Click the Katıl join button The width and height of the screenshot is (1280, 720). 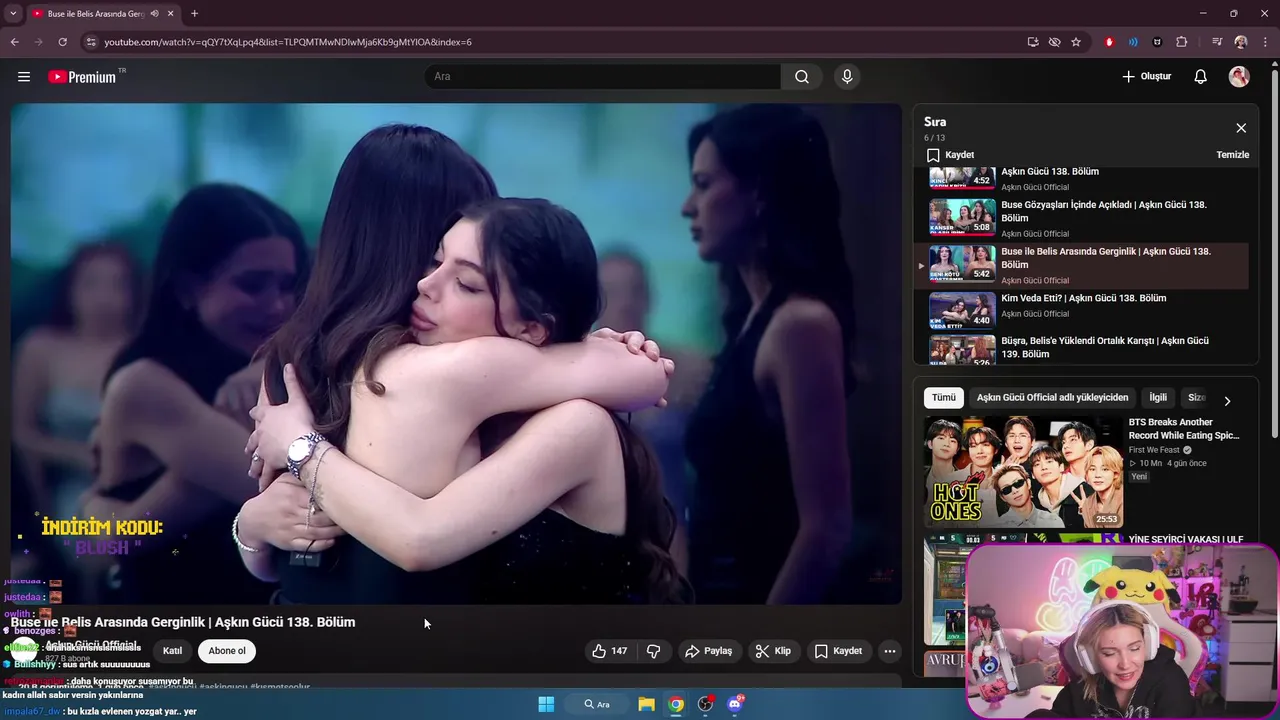(x=173, y=651)
